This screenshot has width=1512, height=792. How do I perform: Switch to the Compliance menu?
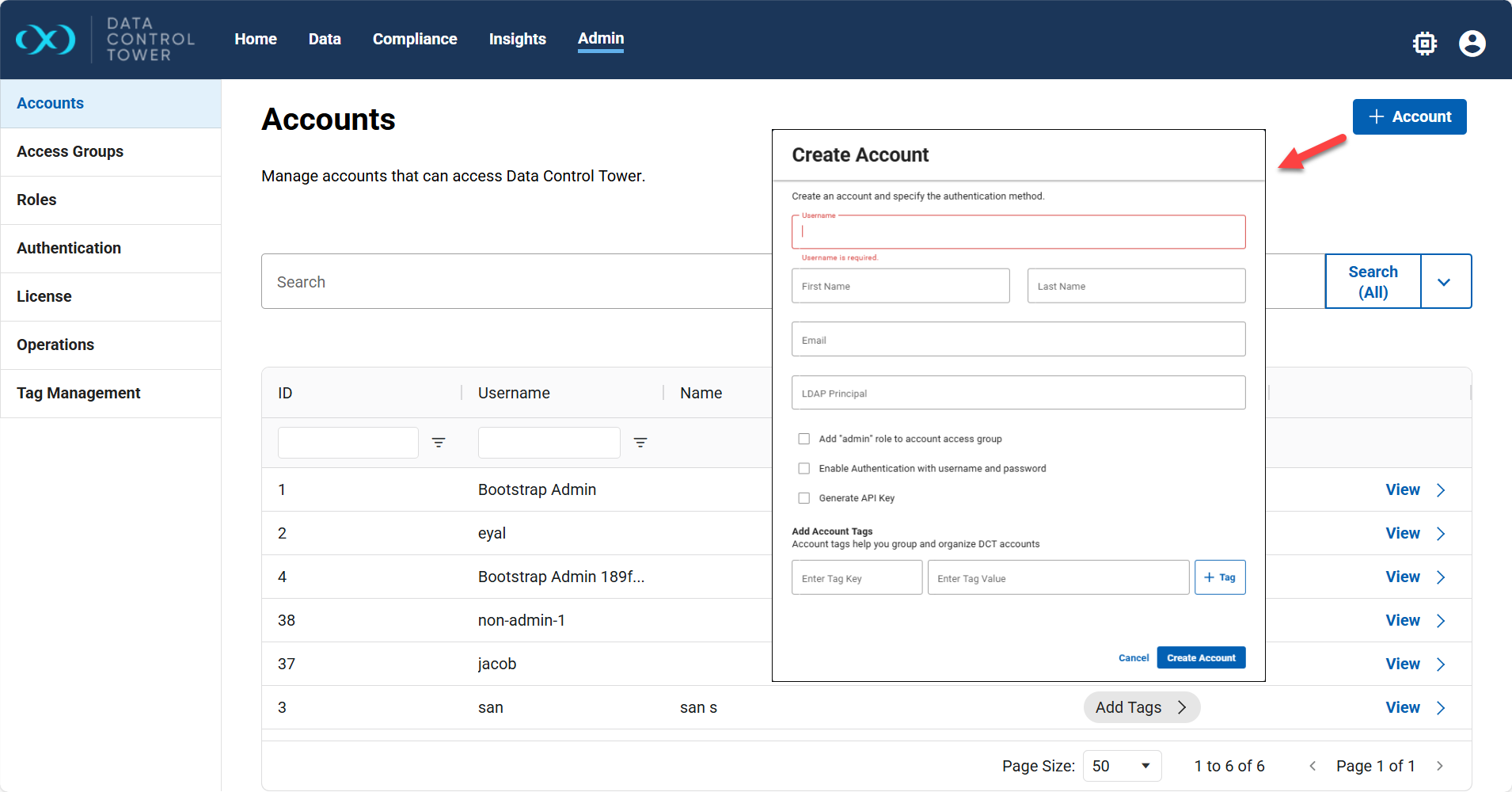(x=415, y=39)
